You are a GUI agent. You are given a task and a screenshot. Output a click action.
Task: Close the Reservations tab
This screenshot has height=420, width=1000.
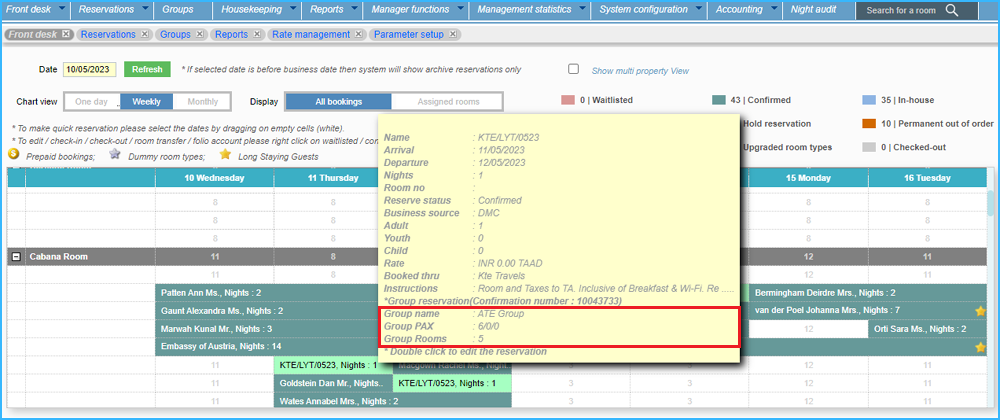tap(144, 34)
